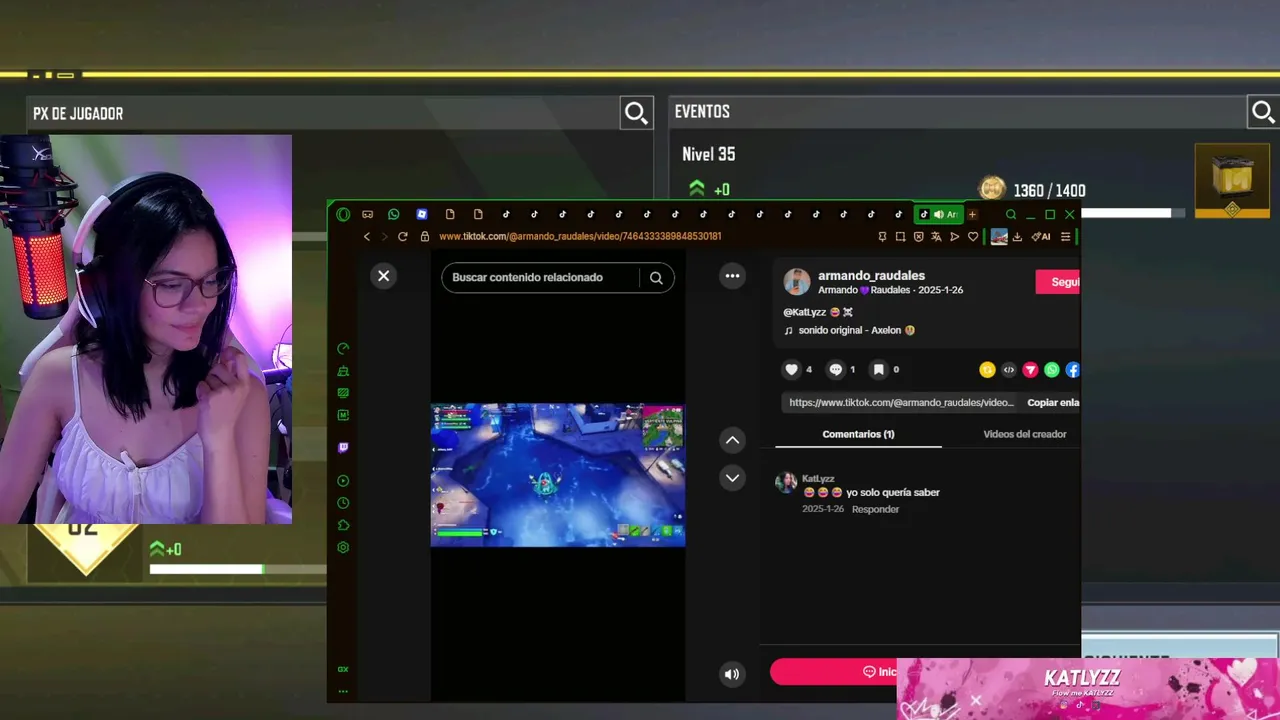The width and height of the screenshot is (1280, 720).
Task: Open Twitch in the Opera sidebar
Action: [x=343, y=448]
